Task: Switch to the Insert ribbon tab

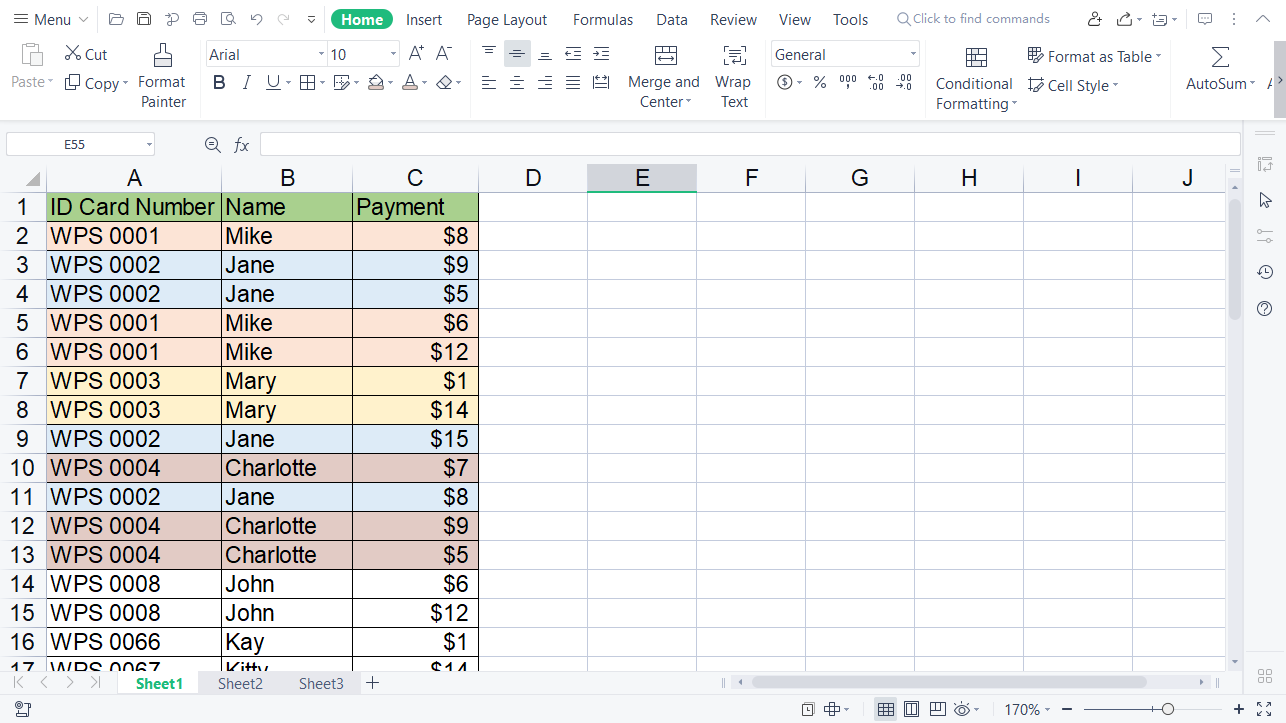Action: point(424,19)
